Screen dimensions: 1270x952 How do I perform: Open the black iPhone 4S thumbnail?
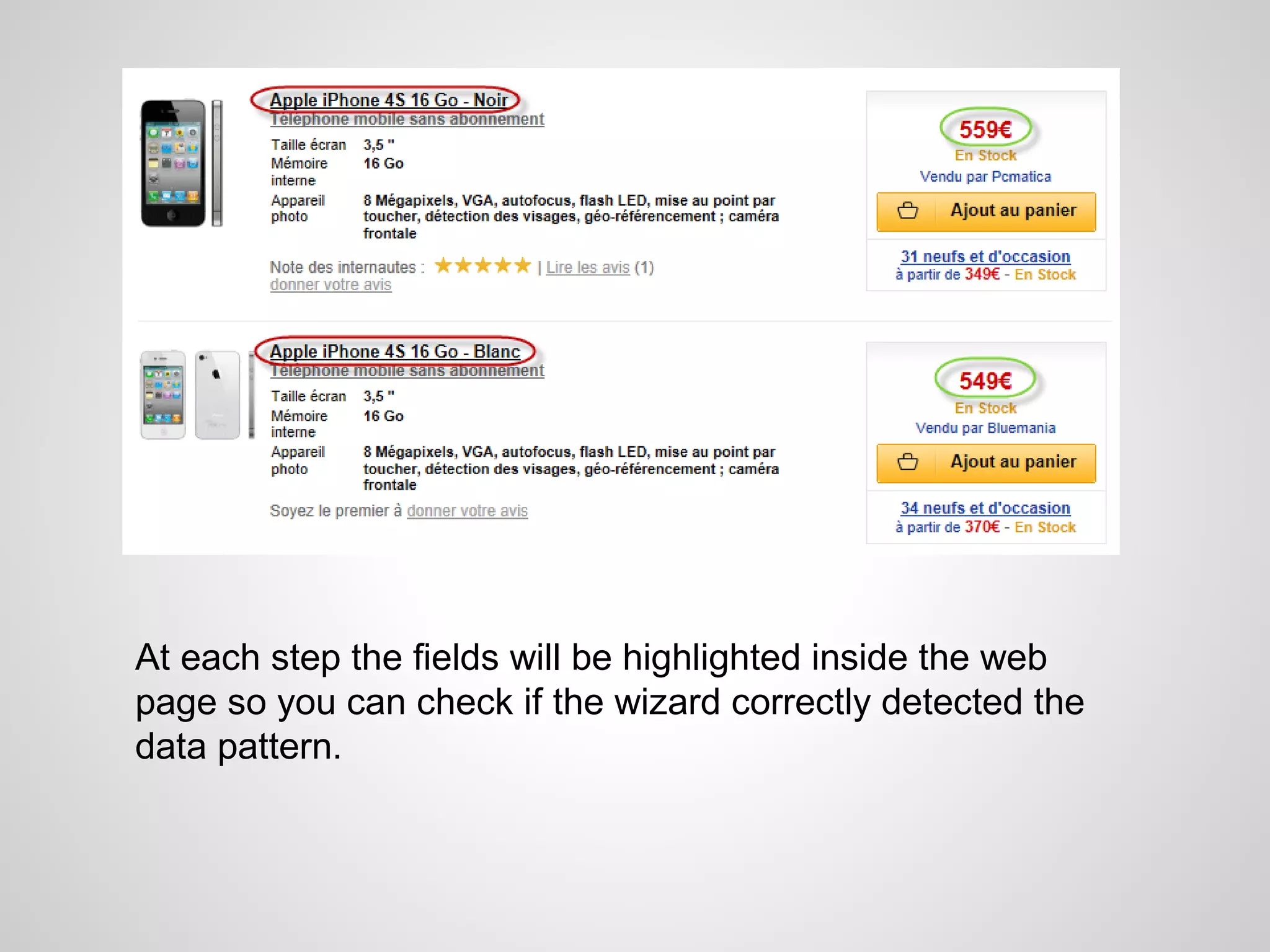[x=181, y=163]
